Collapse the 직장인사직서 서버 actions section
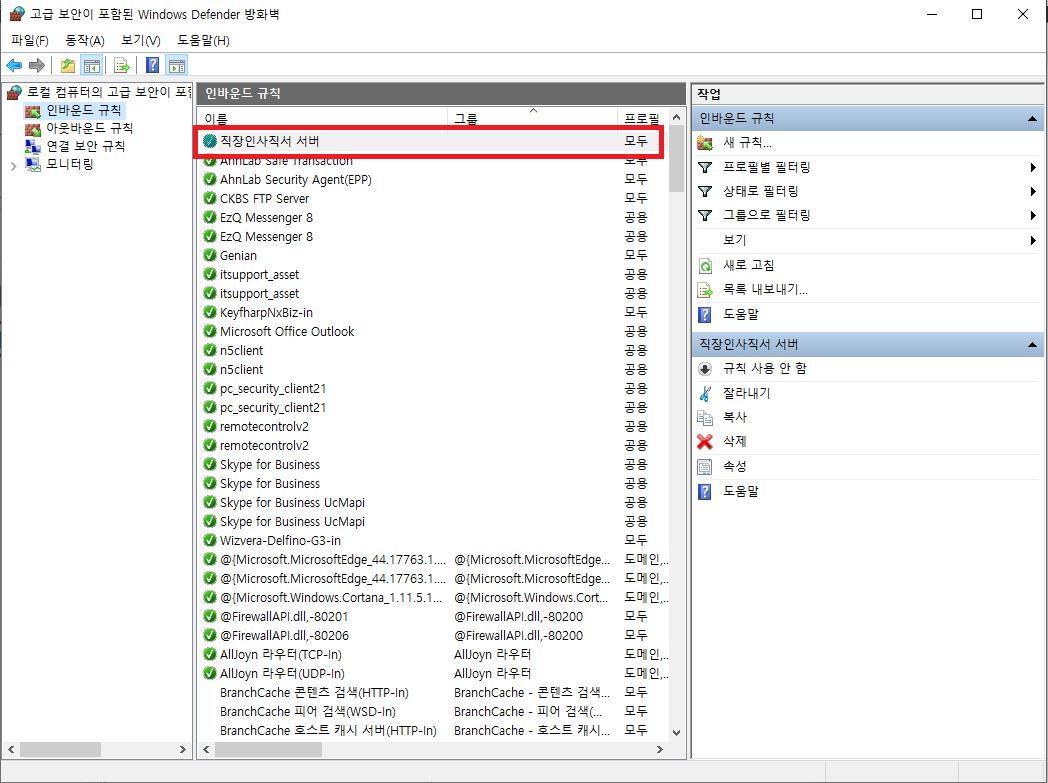Image resolution: width=1048 pixels, height=783 pixels. (1033, 345)
